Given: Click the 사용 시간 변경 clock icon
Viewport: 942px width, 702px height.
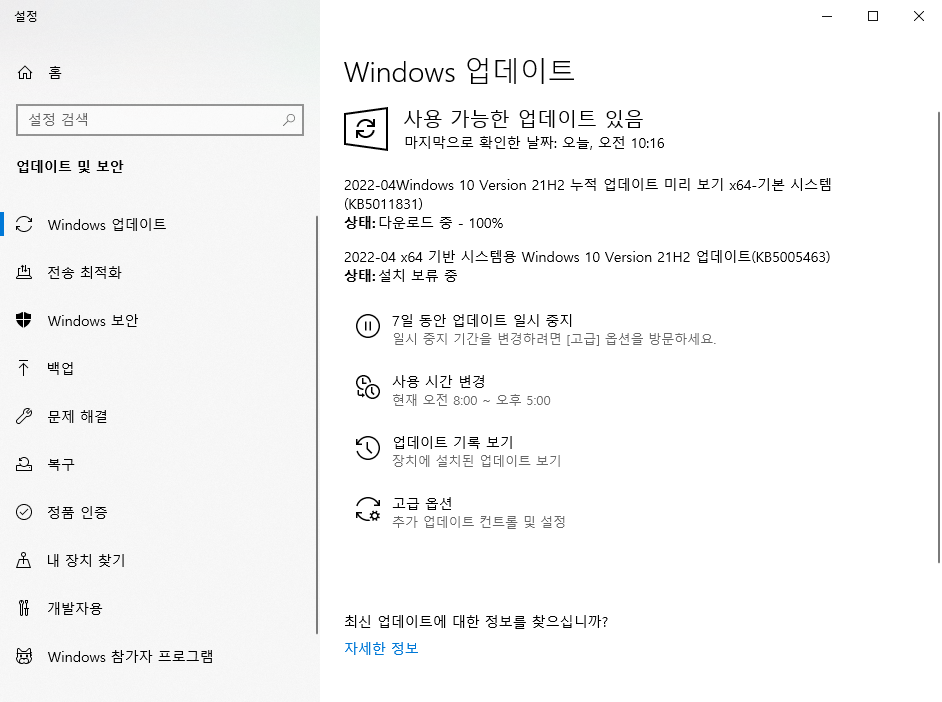Looking at the screenshot, I should click(368, 387).
